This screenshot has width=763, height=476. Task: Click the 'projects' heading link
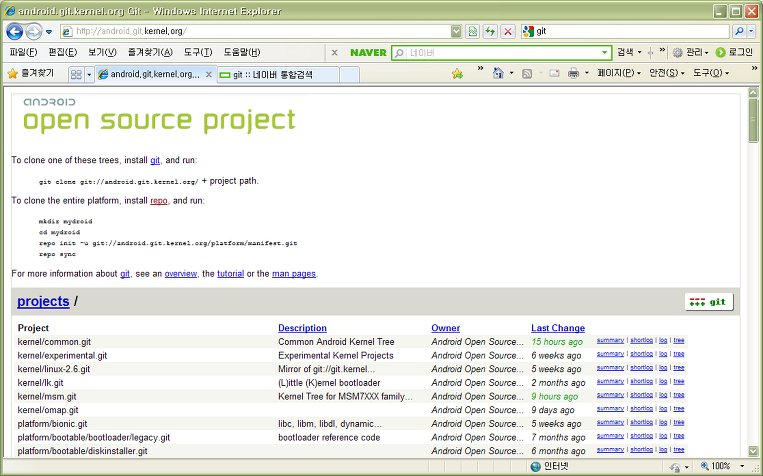[43, 301]
